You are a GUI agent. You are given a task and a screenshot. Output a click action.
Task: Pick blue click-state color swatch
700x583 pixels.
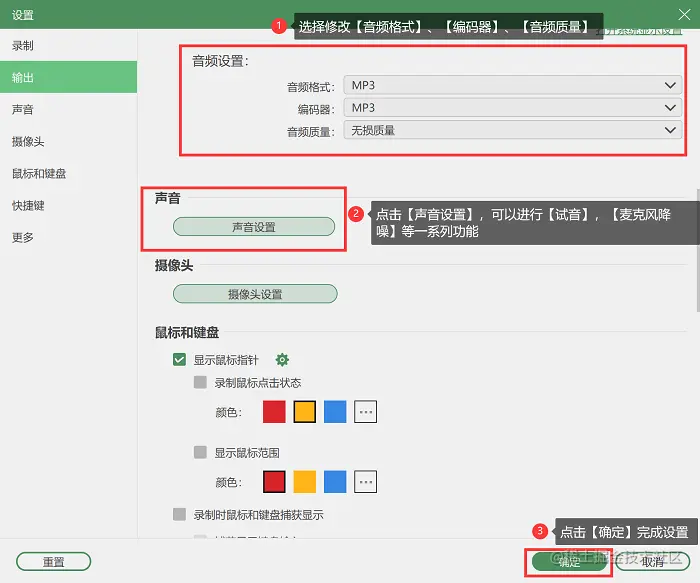click(x=335, y=412)
